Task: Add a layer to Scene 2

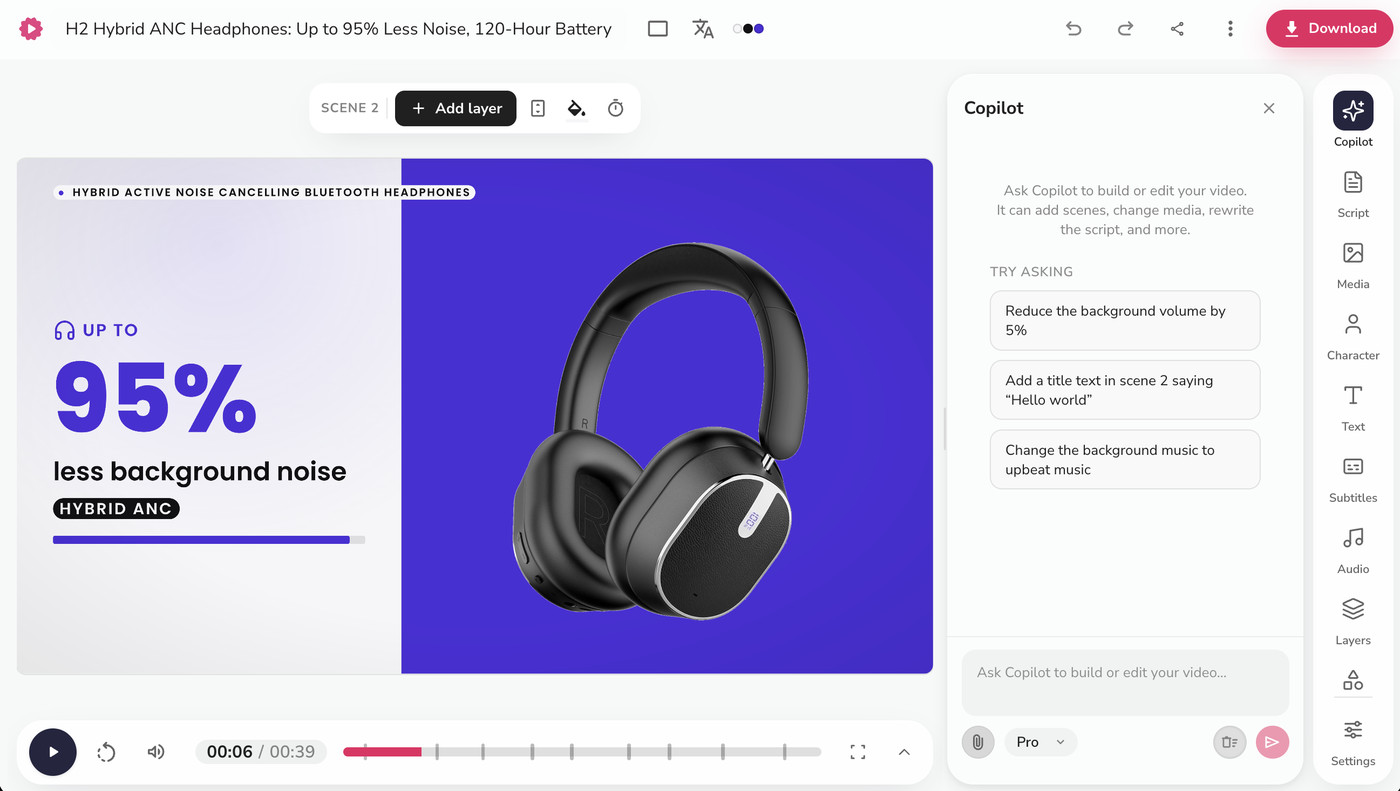Action: coord(456,108)
